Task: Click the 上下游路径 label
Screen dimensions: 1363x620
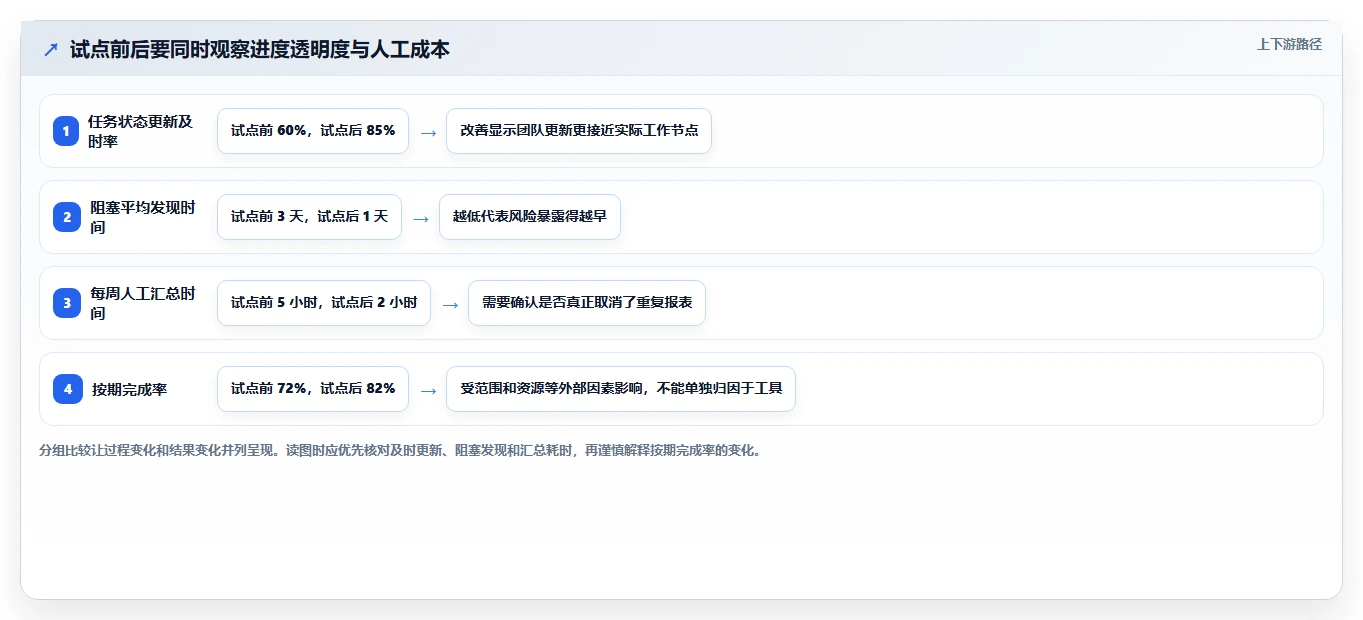Action: 1289,44
